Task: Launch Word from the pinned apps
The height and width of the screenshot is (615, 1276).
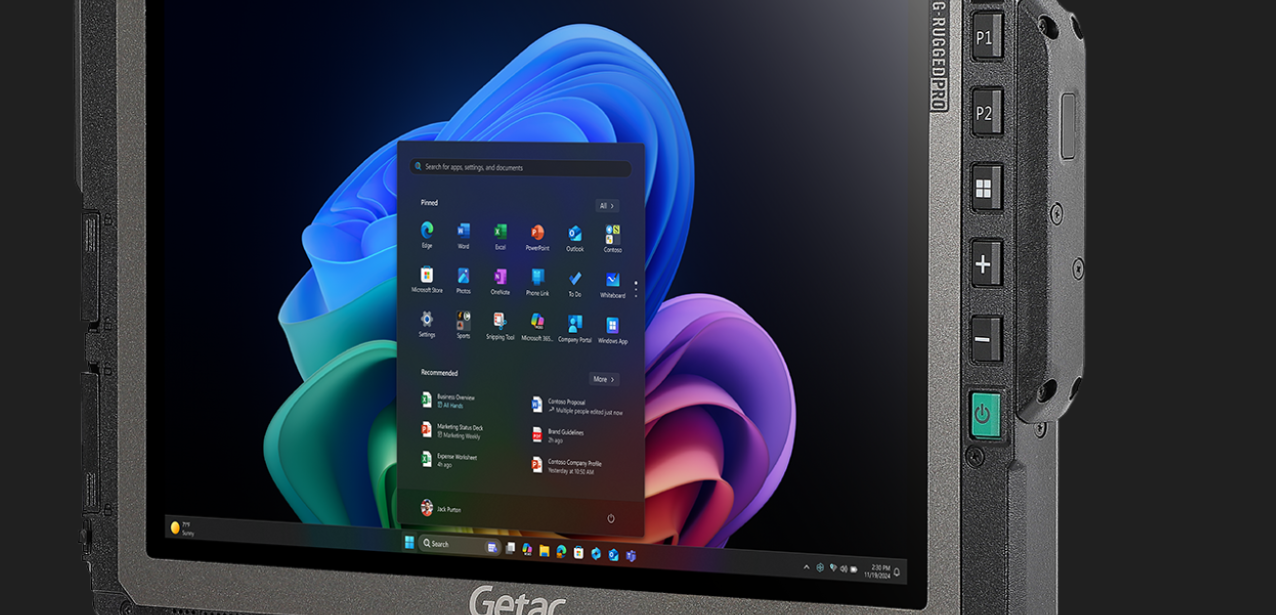Action: pos(464,236)
